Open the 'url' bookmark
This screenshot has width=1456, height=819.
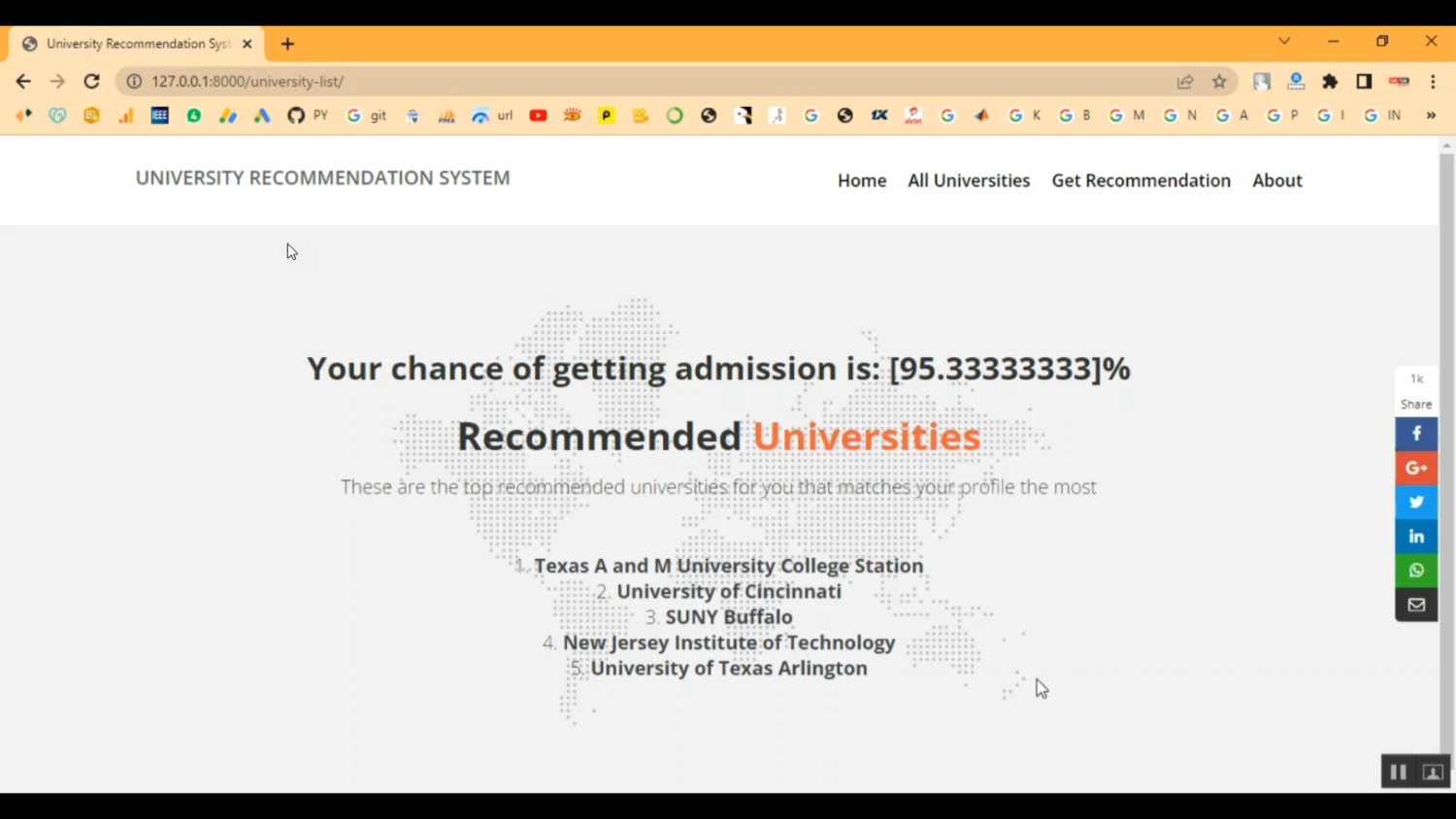(x=492, y=115)
